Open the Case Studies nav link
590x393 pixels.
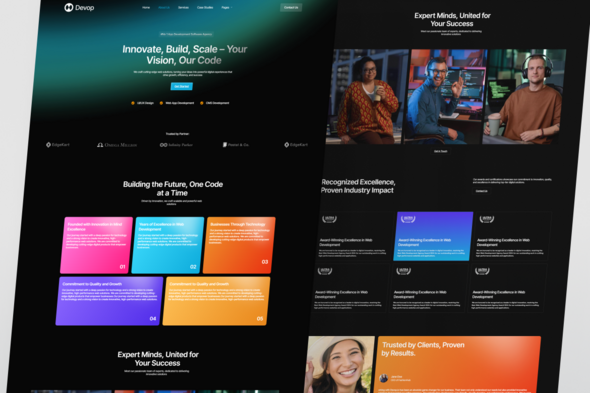coord(205,8)
